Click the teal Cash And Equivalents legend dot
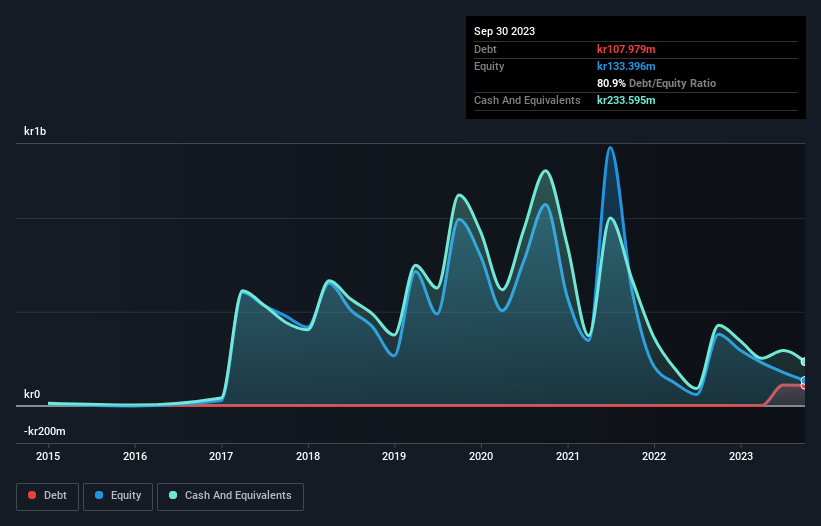 173,495
